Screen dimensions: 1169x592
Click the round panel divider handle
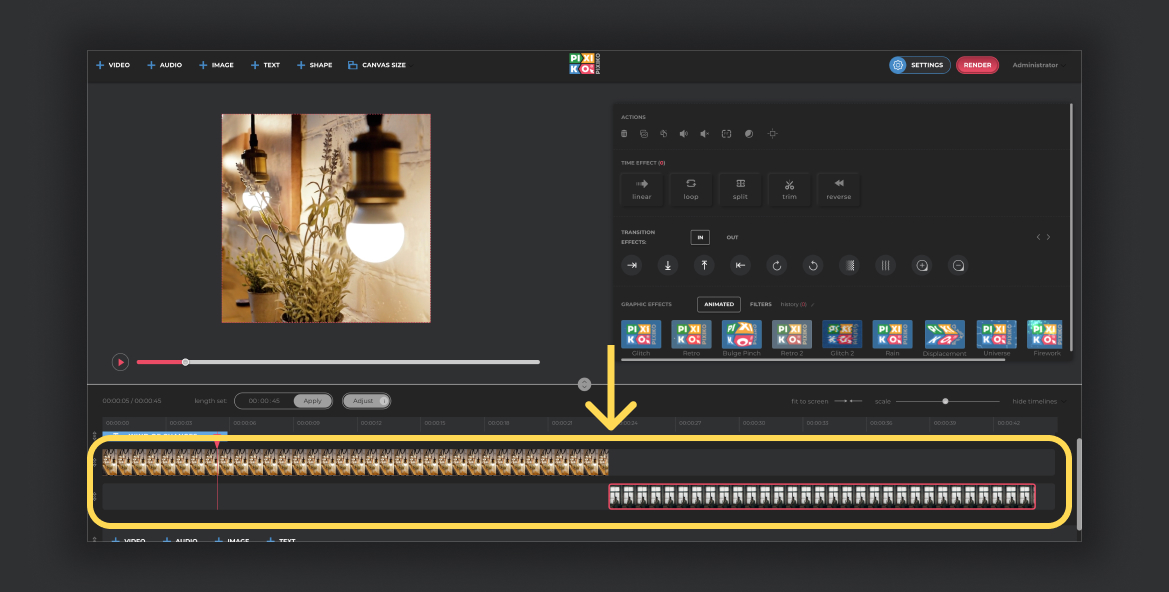point(584,384)
